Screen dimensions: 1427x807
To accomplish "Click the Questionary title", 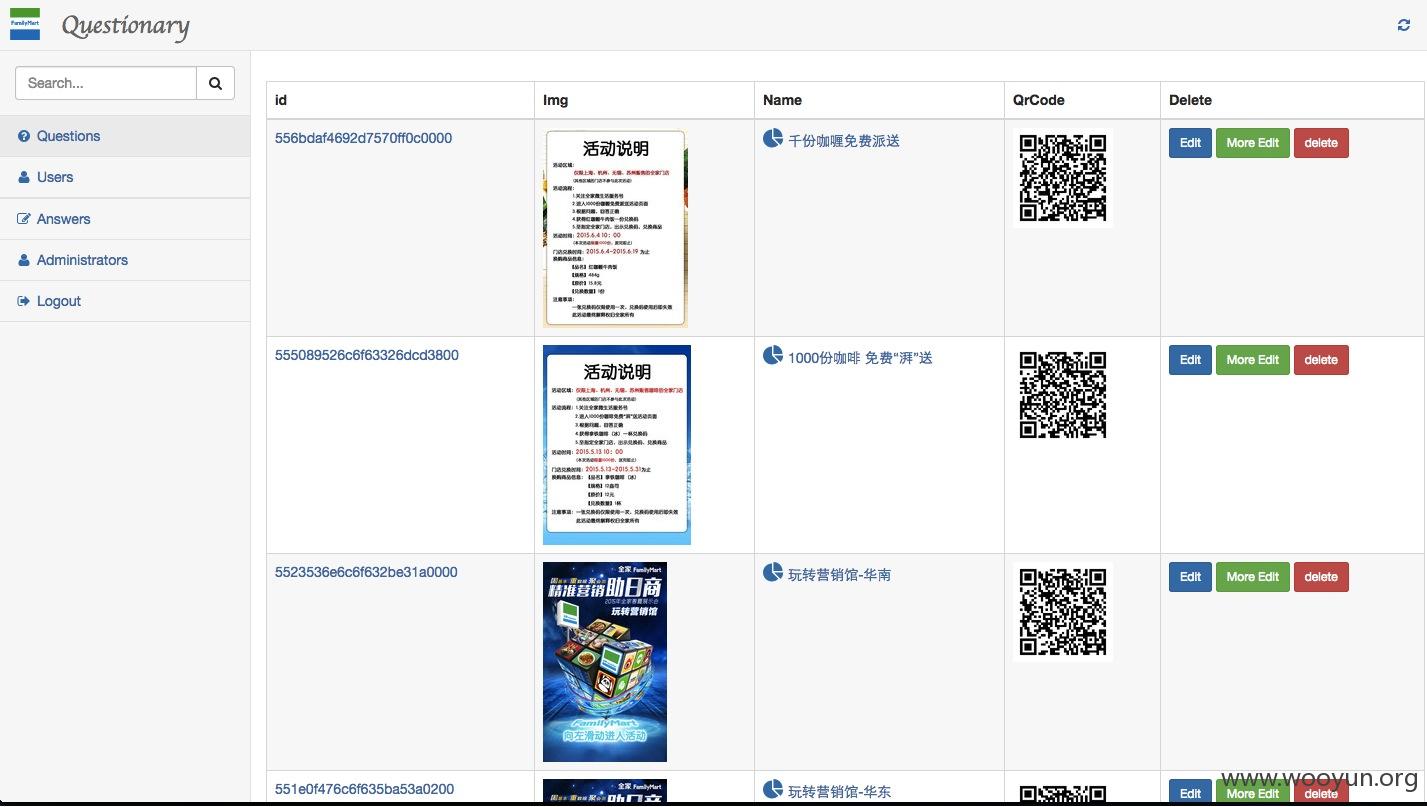I will pyautogui.click(x=125, y=25).
